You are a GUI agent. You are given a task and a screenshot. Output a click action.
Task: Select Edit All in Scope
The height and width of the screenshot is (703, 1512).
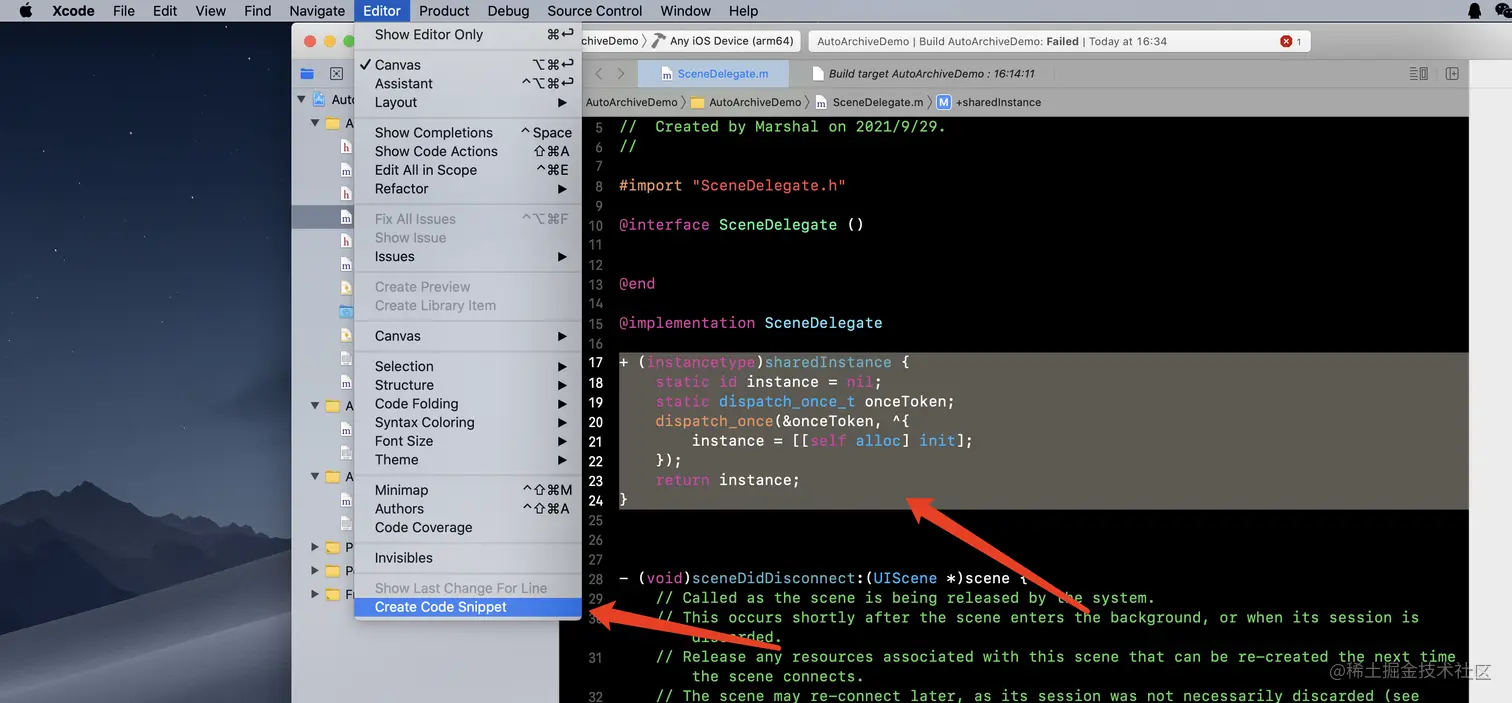pos(468,171)
